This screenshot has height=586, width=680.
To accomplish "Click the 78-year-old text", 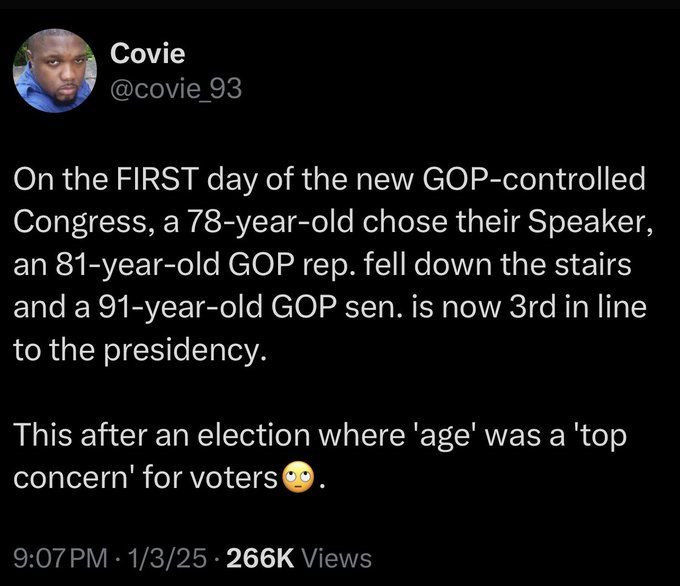I will [270, 222].
